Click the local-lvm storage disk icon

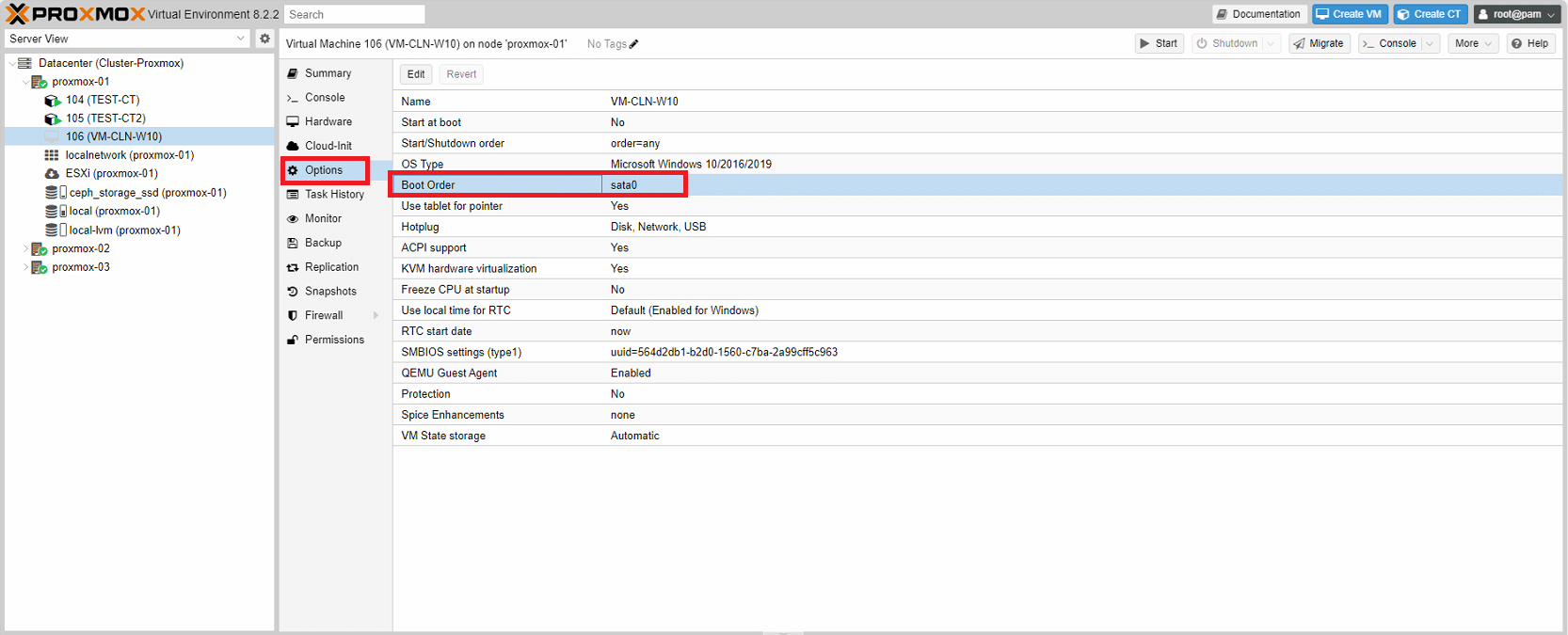[56, 230]
